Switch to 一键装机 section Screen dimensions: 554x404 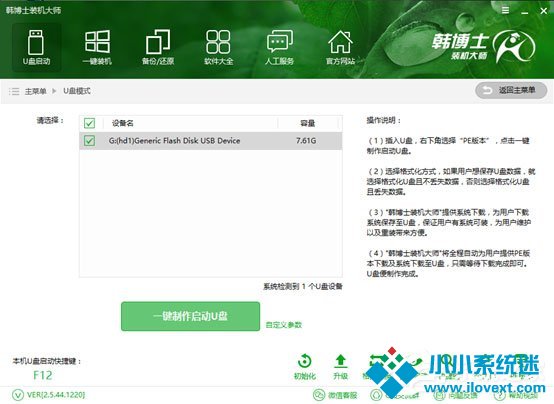tap(97, 47)
